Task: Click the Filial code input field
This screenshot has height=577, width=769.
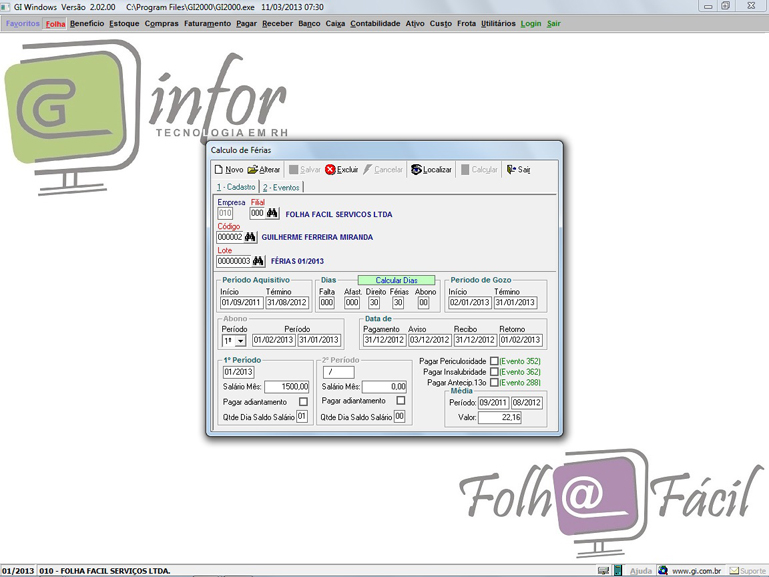Action: (257, 213)
